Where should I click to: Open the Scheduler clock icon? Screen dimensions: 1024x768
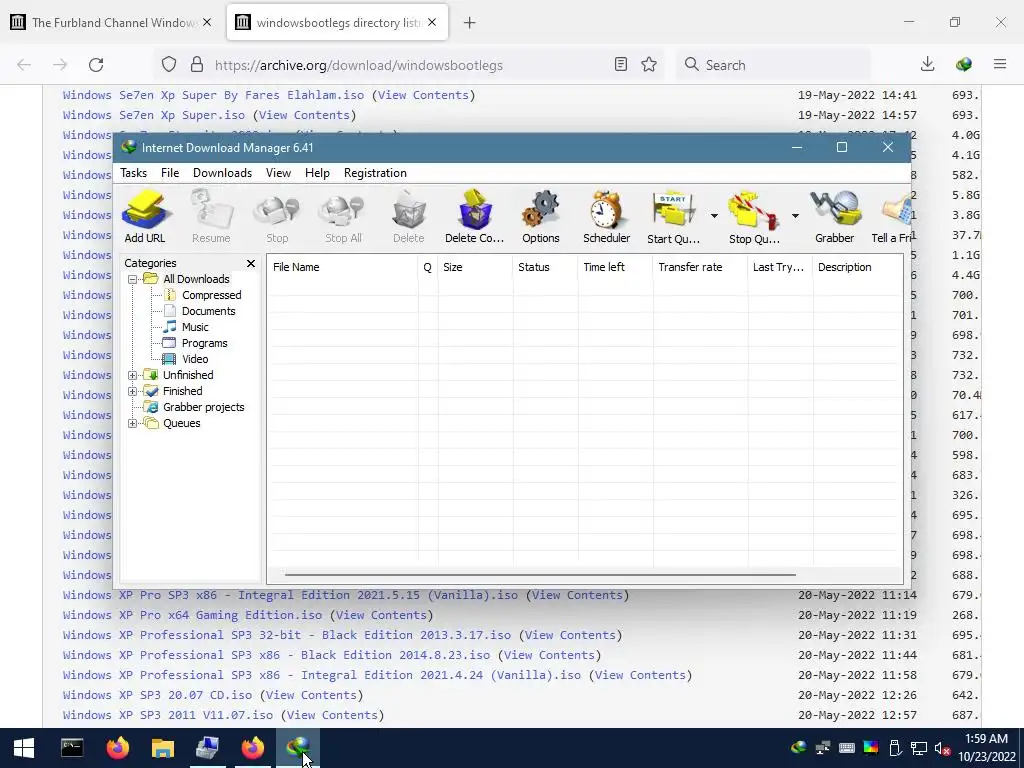607,216
